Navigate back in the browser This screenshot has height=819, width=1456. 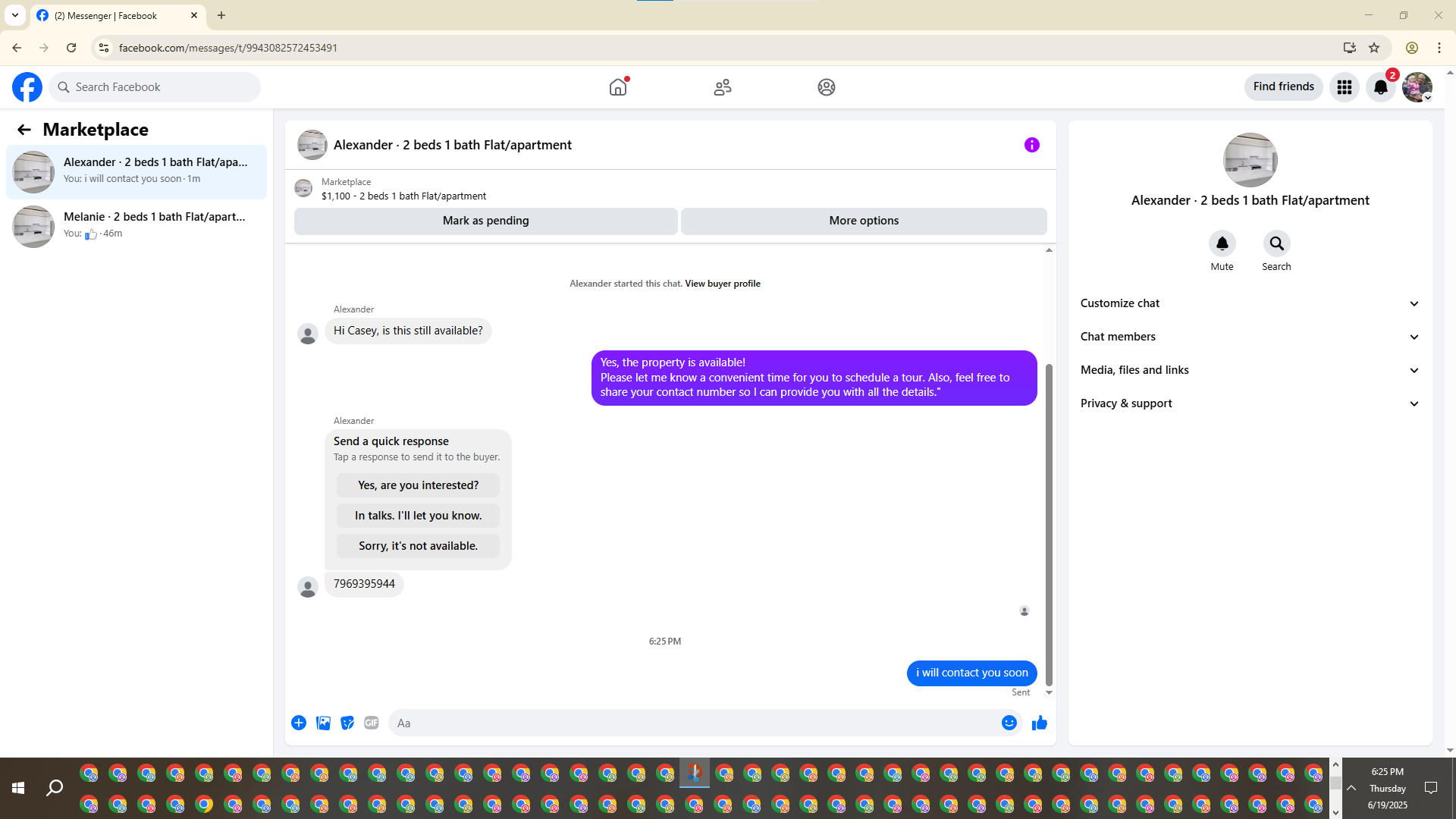(17, 48)
